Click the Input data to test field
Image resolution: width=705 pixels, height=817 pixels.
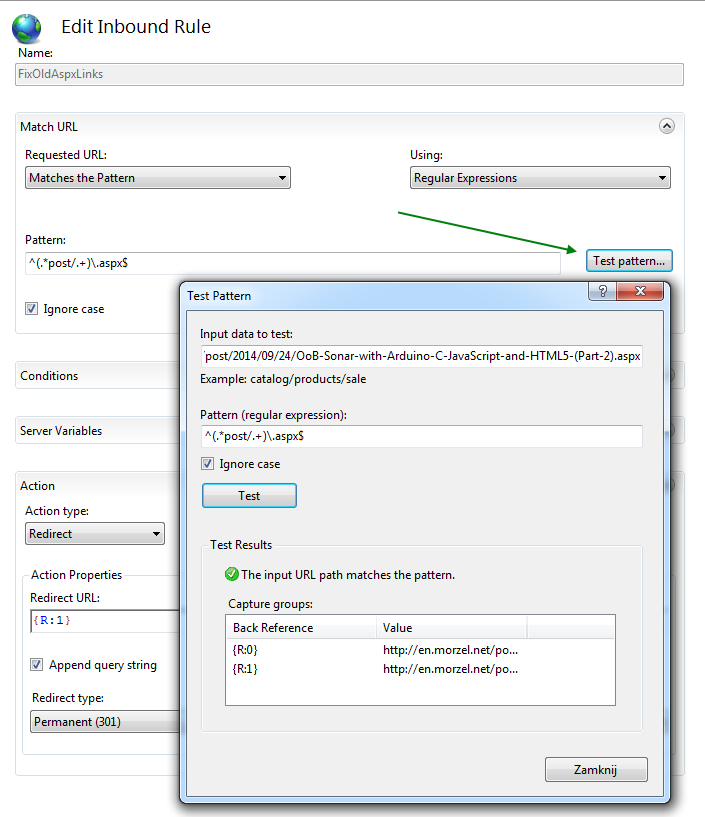click(x=421, y=356)
